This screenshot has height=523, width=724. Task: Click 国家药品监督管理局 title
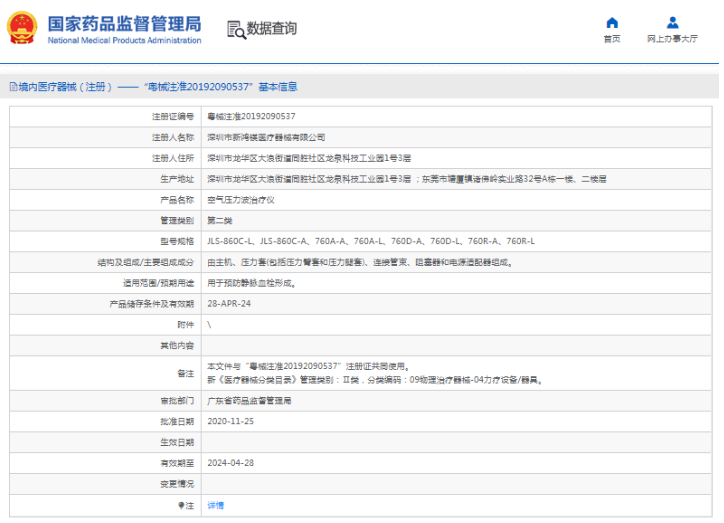click(125, 24)
